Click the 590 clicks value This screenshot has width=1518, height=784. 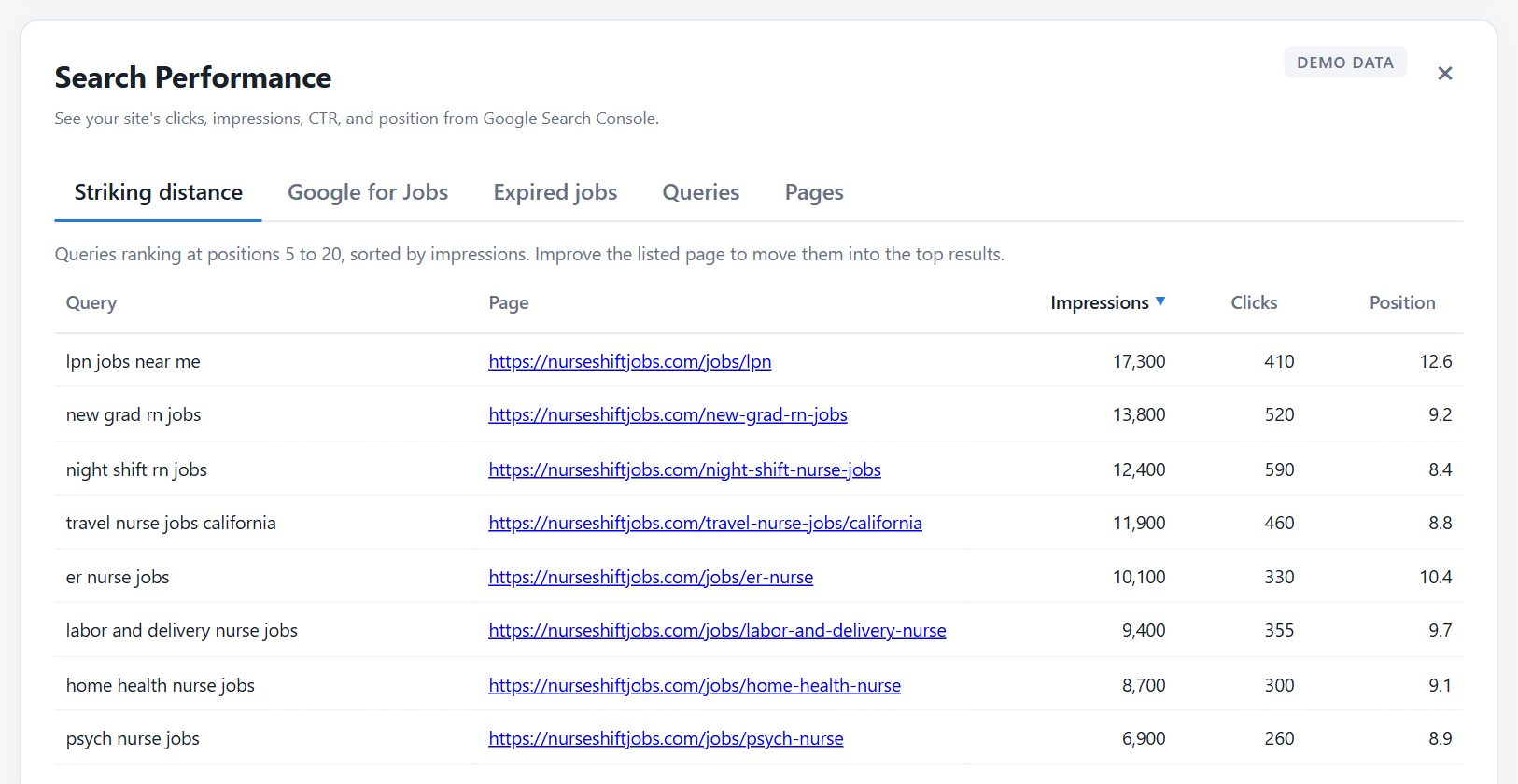pos(1279,469)
